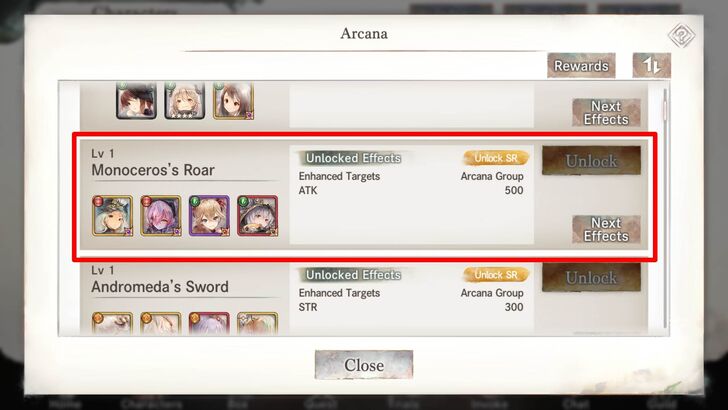Image resolution: width=728 pixels, height=410 pixels.
Task: Select the silver-haired witch character in Monoceros's Roar
Action: 257,215
